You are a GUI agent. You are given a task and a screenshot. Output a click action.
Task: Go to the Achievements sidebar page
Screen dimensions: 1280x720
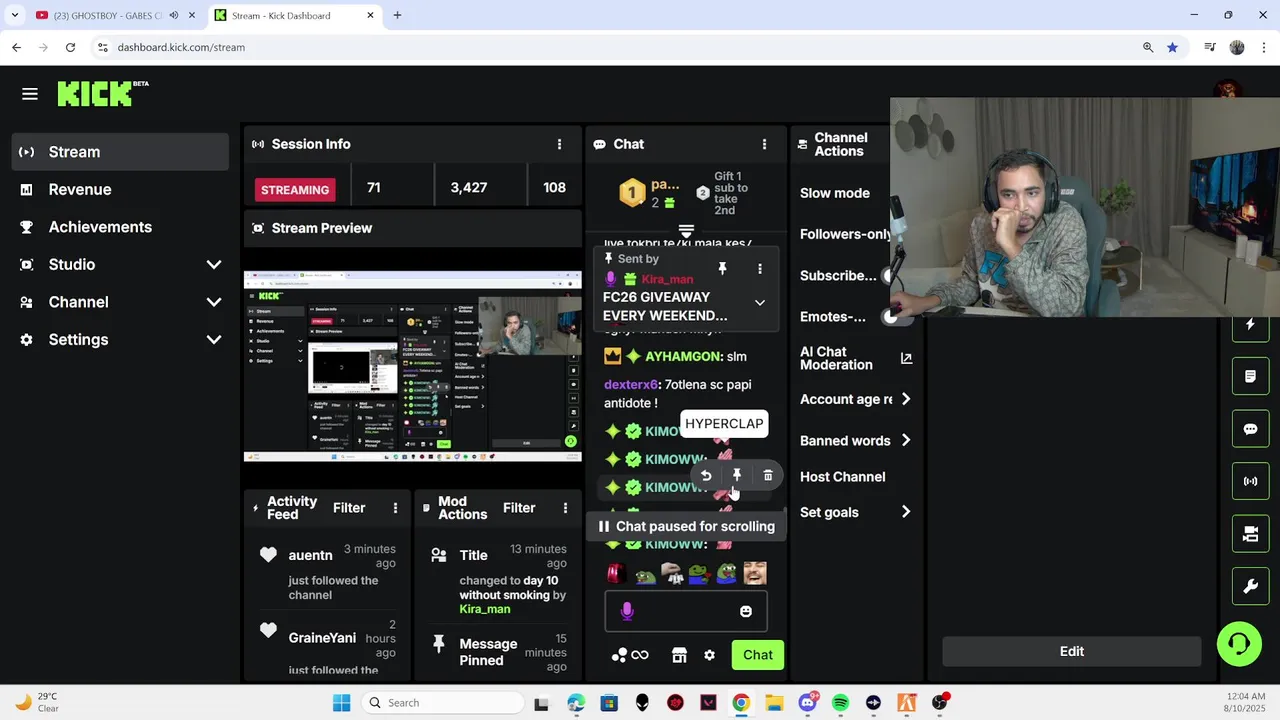(120, 227)
